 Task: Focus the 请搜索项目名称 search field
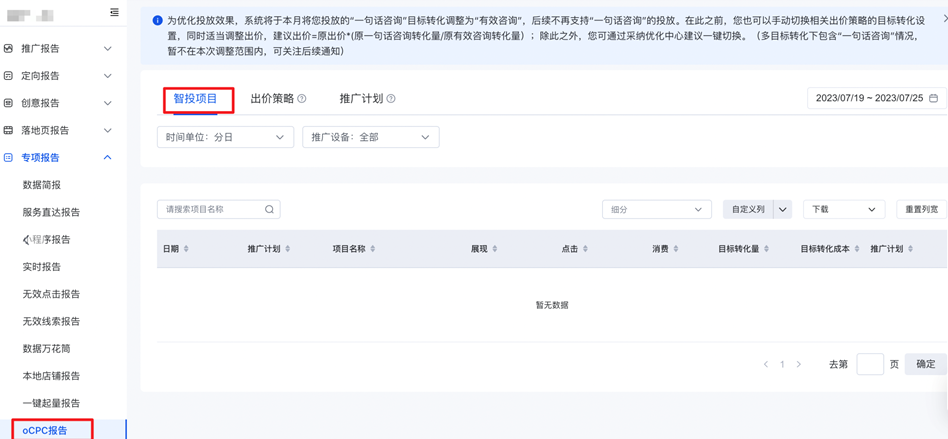click(x=212, y=210)
